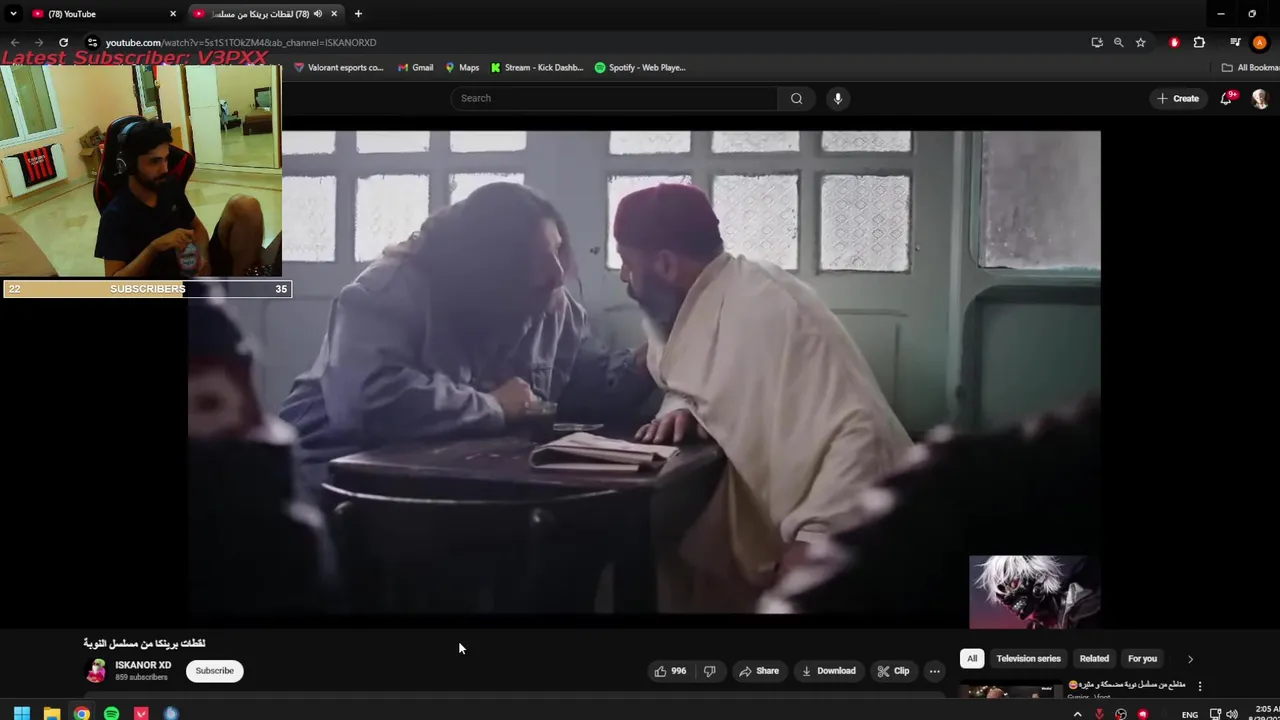
Task: Bookmark this page with the star
Action: click(1140, 42)
